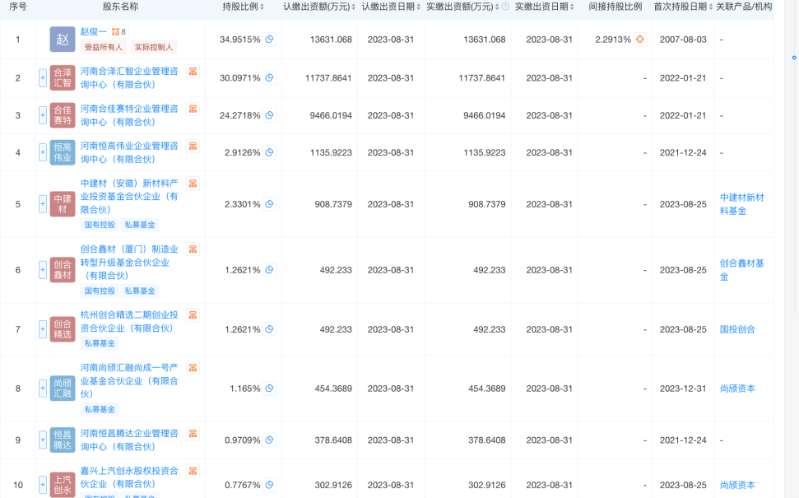This screenshot has width=799, height=498.
Task: Click the 实际控制人 tag under 赵俊一
Action: tap(152, 47)
